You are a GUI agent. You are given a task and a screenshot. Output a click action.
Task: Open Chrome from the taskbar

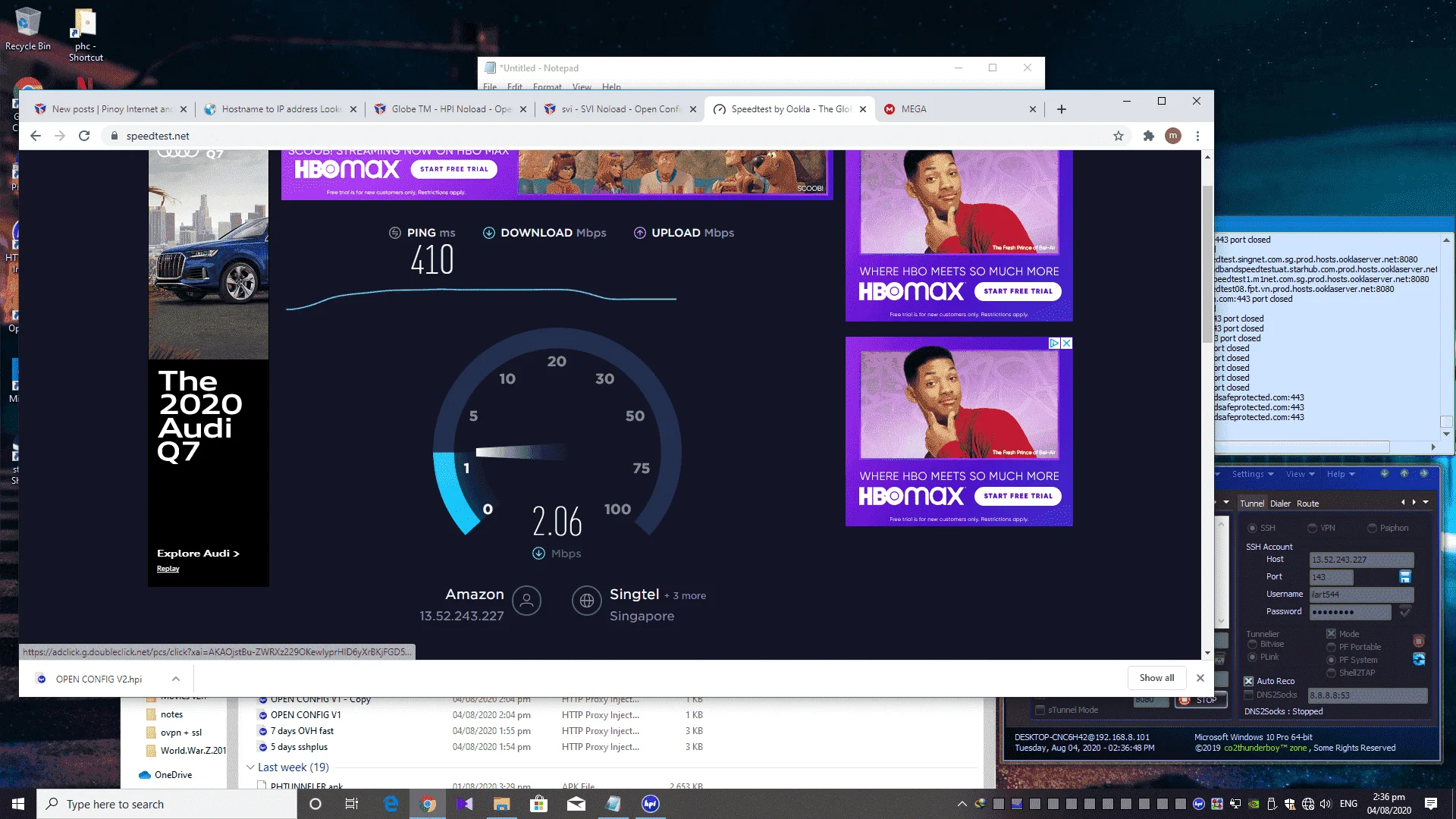coord(428,804)
